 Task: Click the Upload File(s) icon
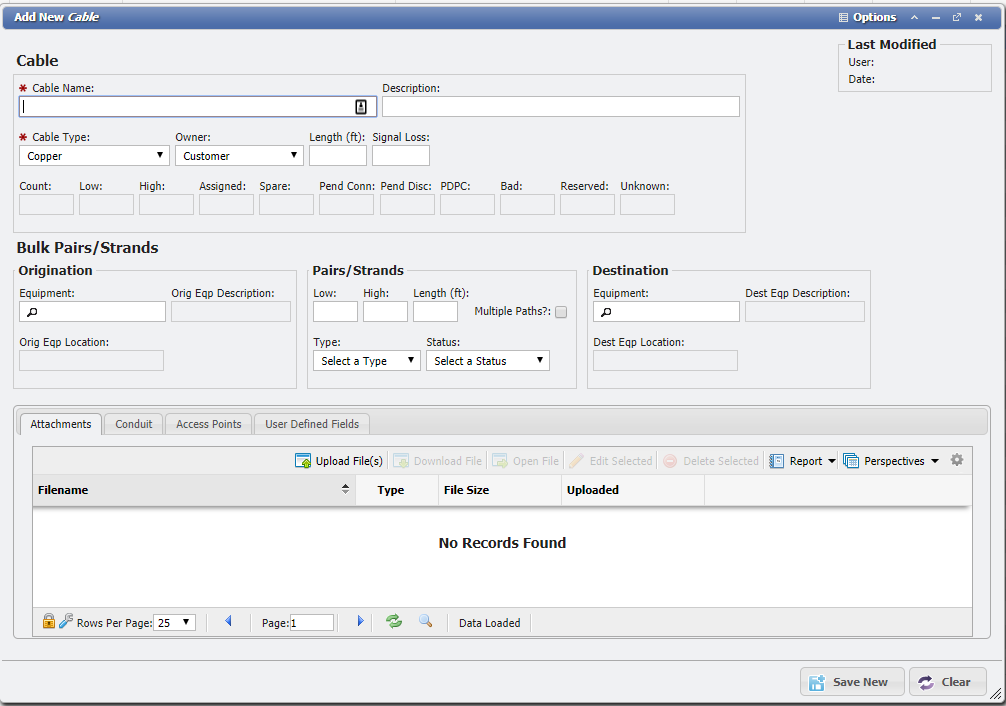303,461
